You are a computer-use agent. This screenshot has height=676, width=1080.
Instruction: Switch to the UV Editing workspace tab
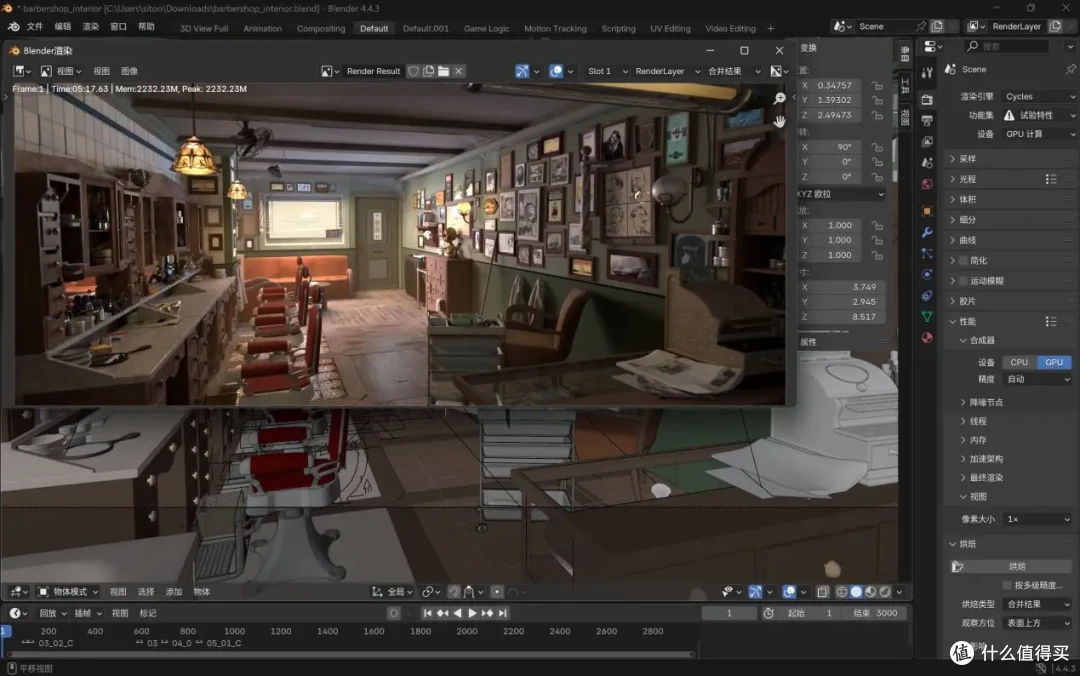pos(670,29)
